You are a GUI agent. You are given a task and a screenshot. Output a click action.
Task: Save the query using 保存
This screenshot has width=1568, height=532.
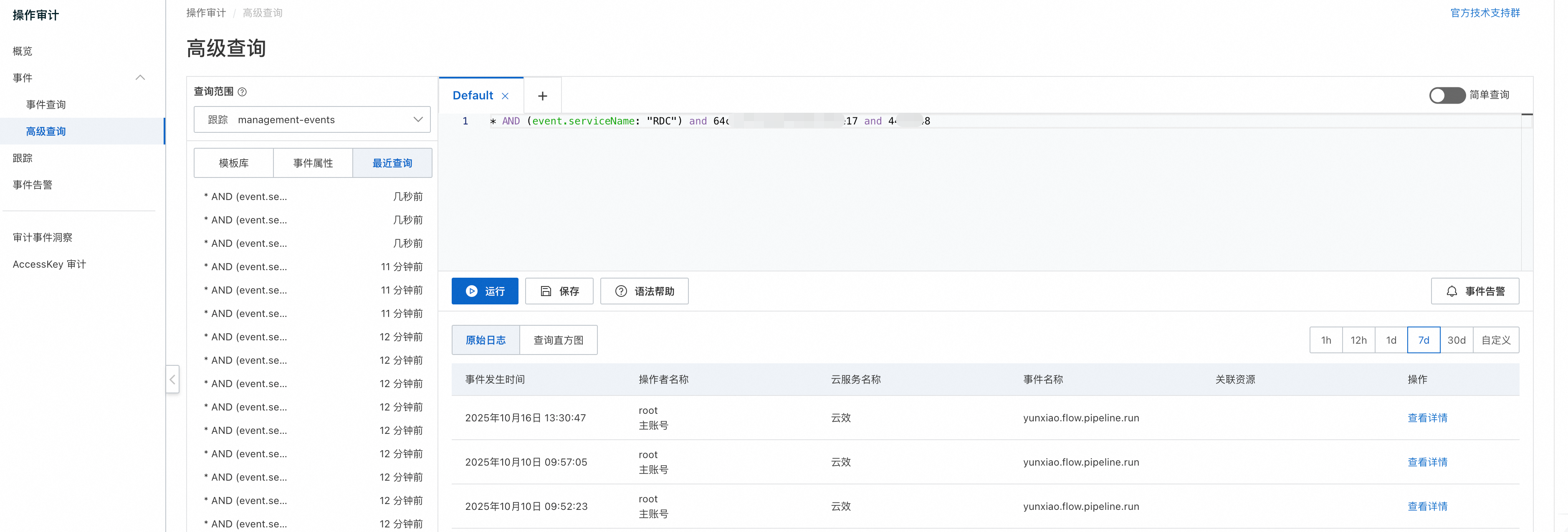(x=559, y=291)
